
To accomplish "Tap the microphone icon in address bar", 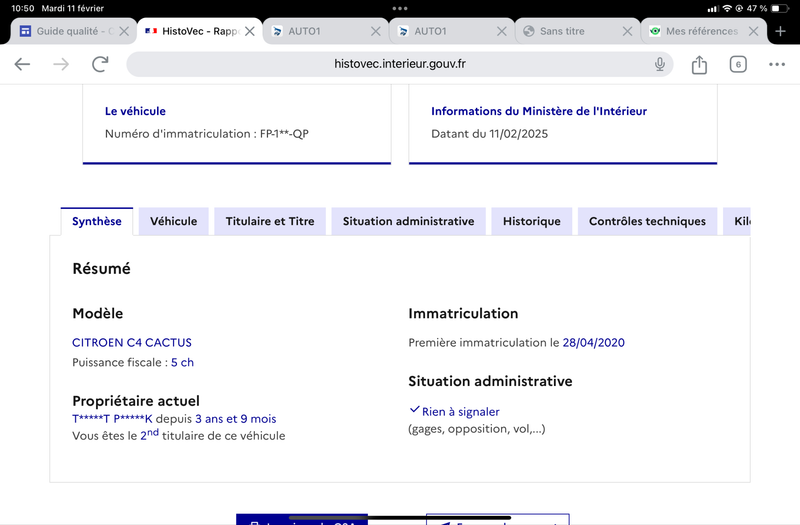I will click(x=660, y=64).
